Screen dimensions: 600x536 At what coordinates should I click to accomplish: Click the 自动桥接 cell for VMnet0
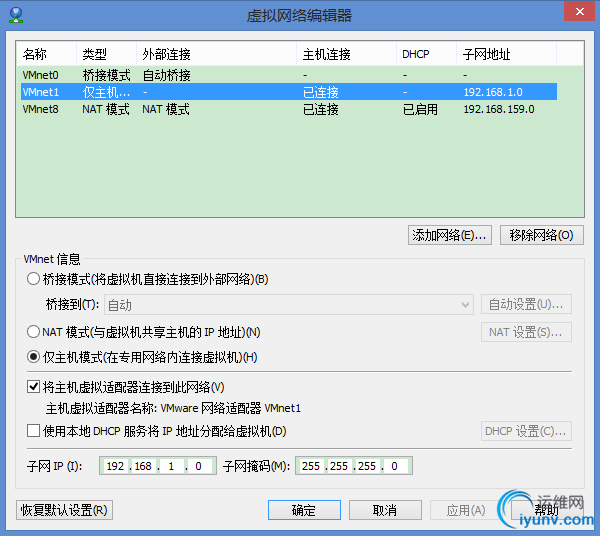(x=166, y=75)
